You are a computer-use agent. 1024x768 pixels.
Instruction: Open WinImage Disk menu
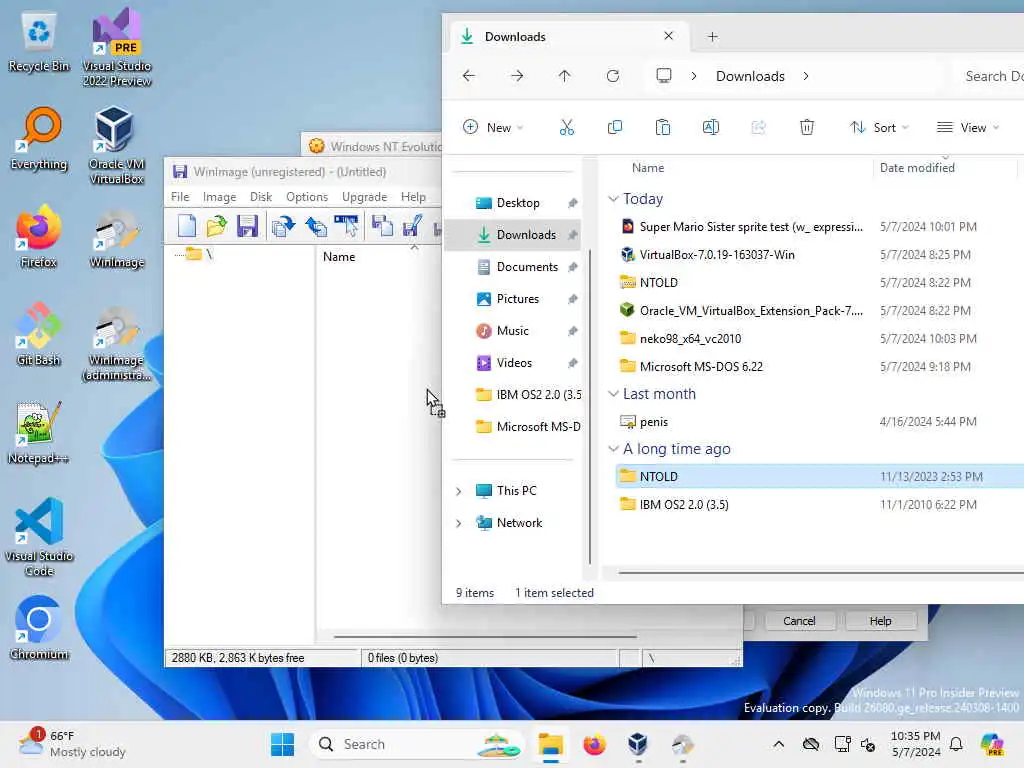point(261,197)
